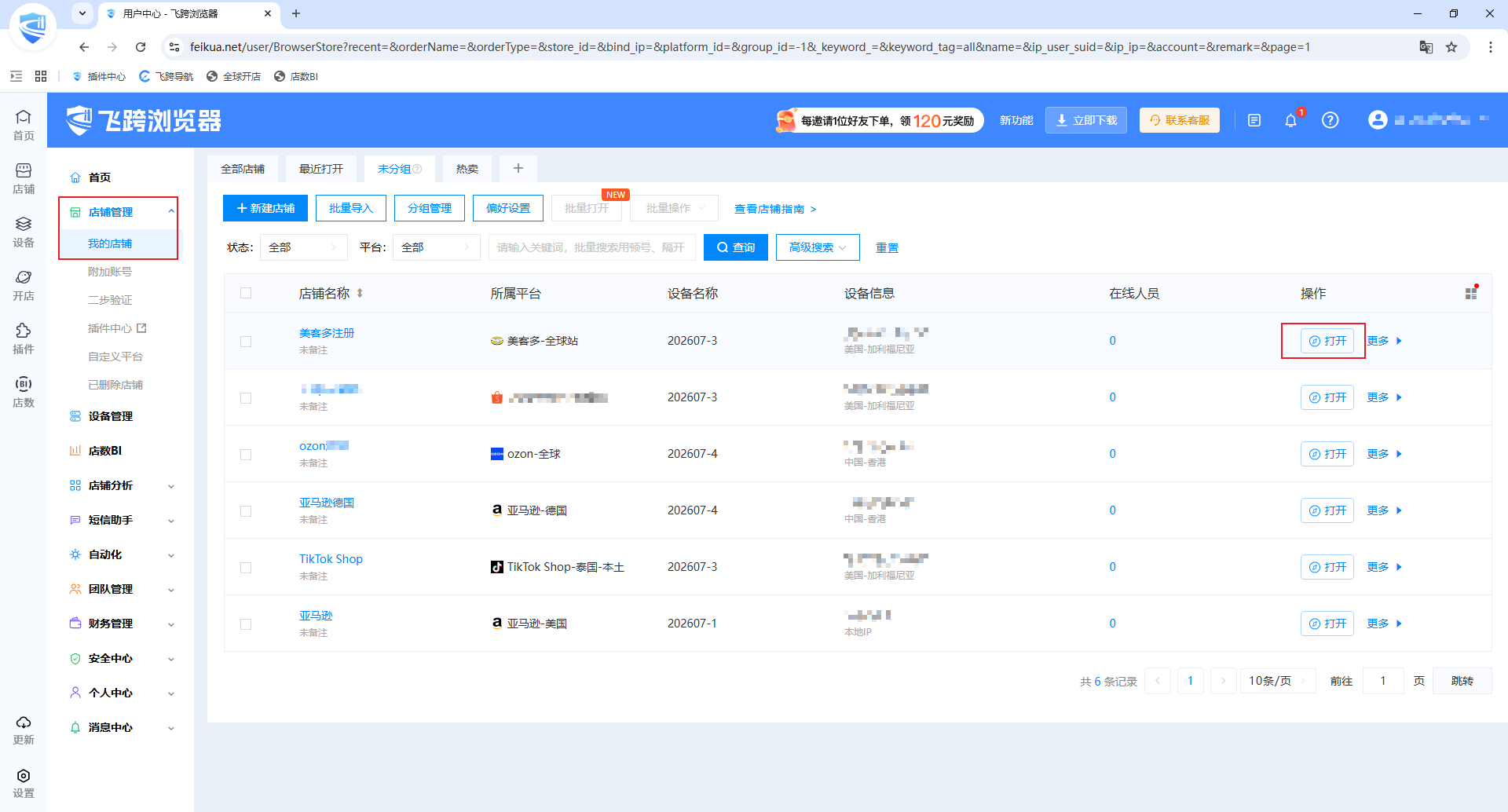
Task: Switch to the 最近打开 tab
Action: [x=321, y=169]
